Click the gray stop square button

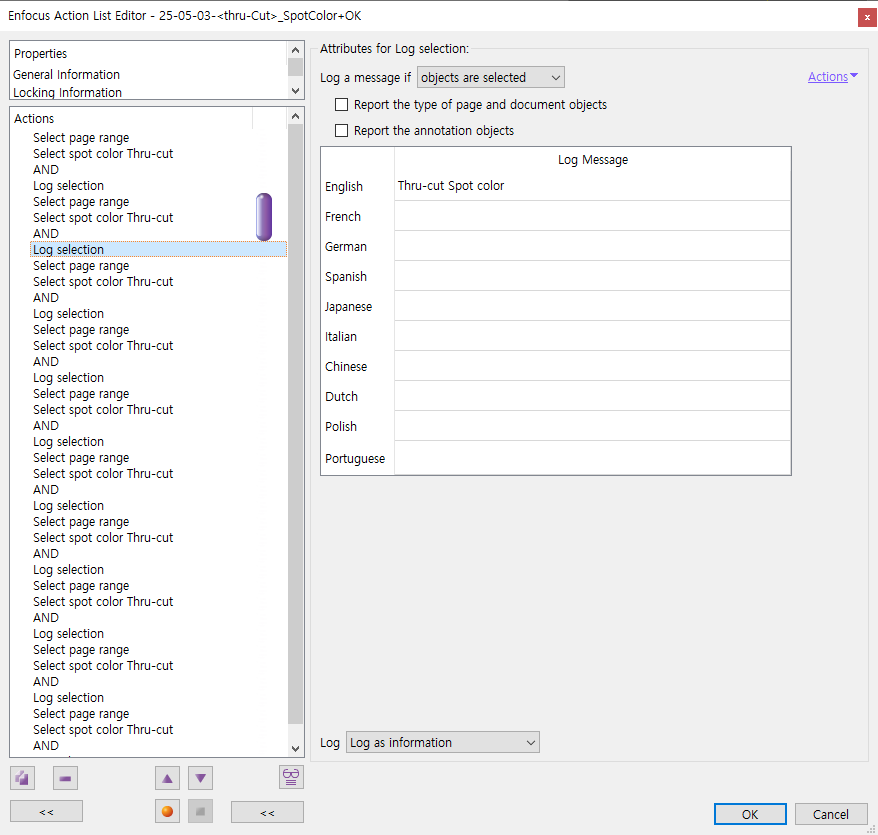tap(201, 812)
